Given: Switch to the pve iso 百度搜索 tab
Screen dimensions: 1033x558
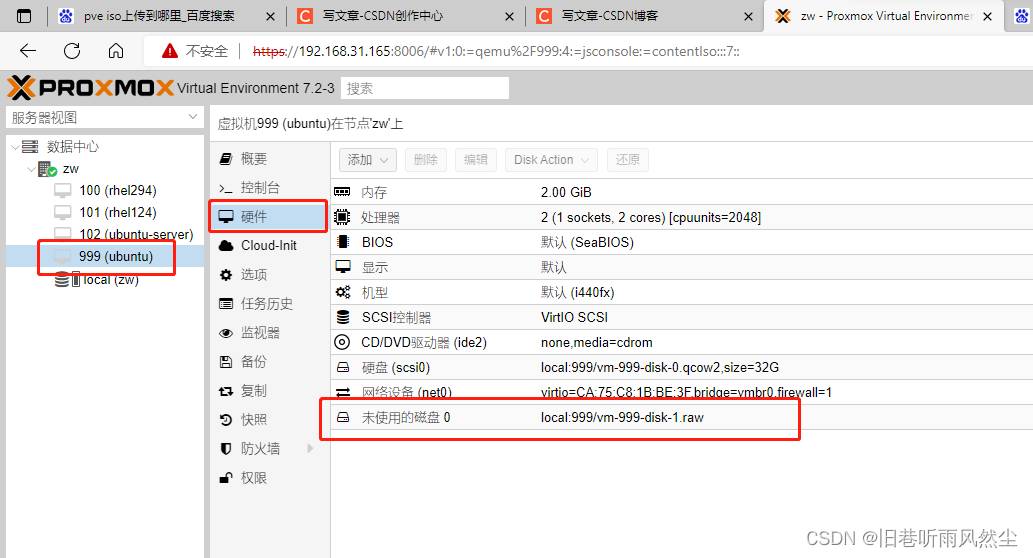Looking at the screenshot, I should click(165, 17).
